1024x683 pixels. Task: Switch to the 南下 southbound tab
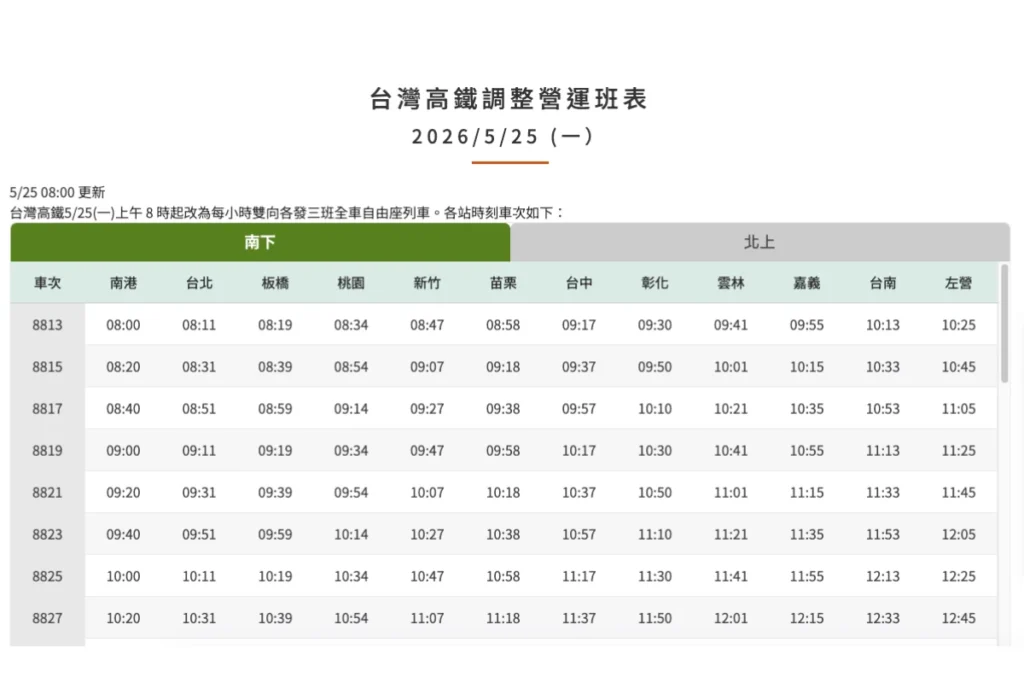[260, 242]
